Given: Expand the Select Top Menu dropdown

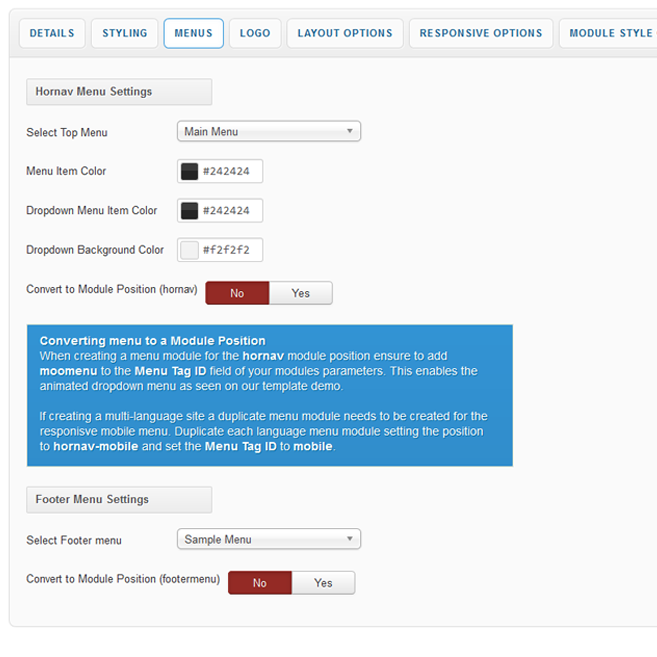Looking at the screenshot, I should point(268,131).
